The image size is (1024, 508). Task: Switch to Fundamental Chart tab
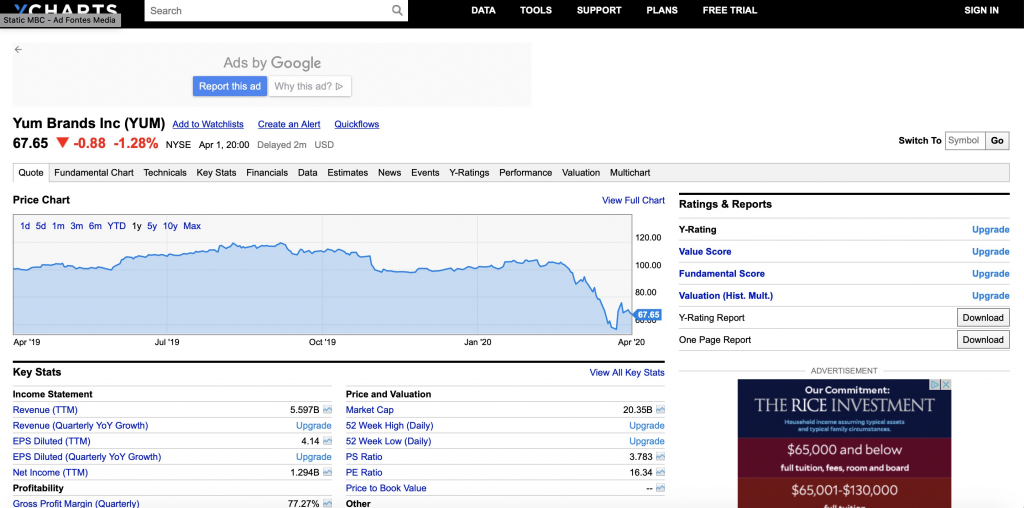[x=94, y=173]
